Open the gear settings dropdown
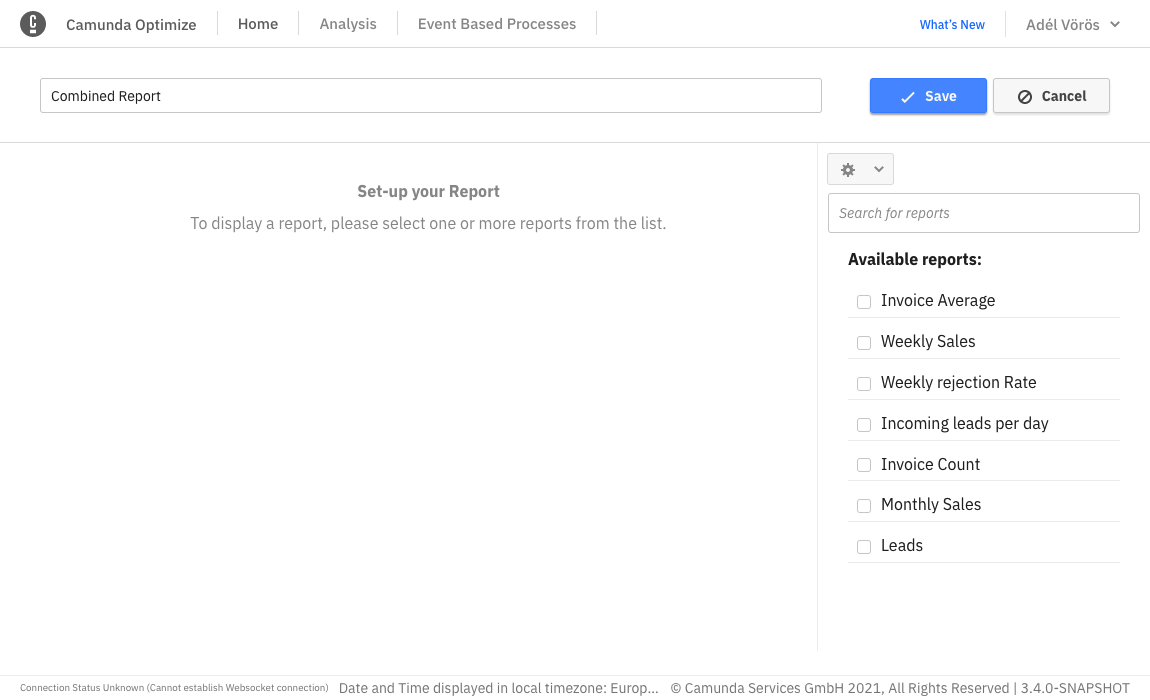Viewport: 1150px width, 700px height. 860,170
